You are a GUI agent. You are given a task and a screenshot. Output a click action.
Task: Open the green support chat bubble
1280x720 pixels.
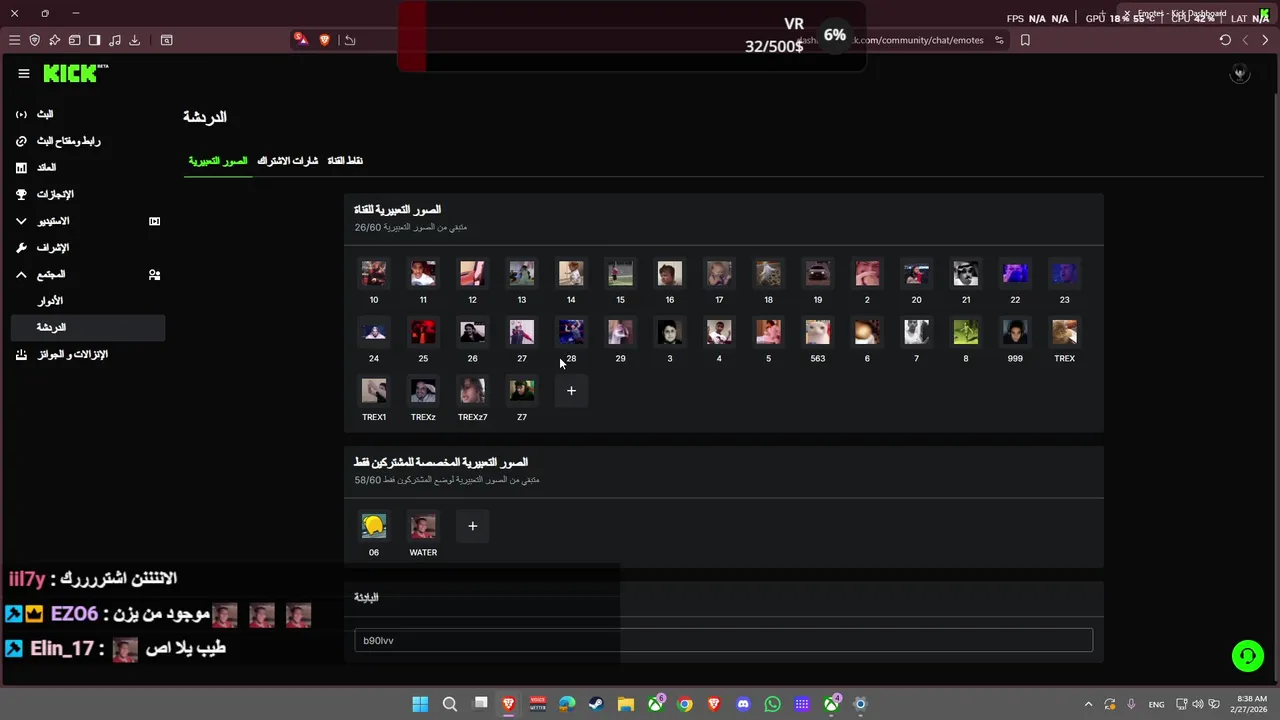coord(1248,656)
